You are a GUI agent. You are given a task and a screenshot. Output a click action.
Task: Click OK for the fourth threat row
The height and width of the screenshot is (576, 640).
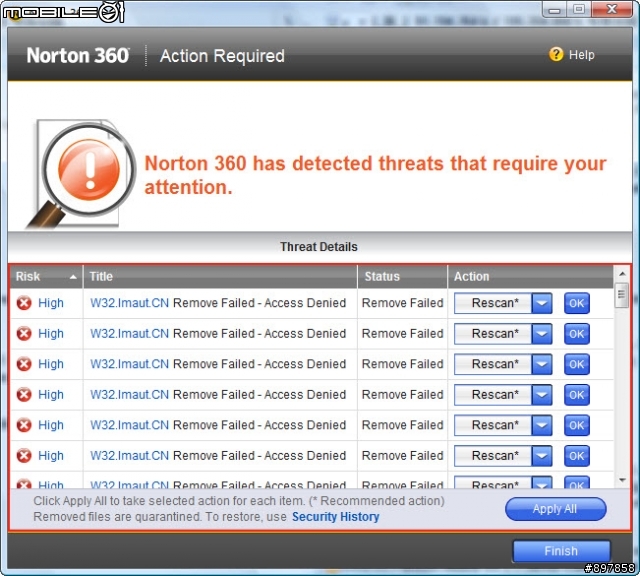tap(577, 395)
